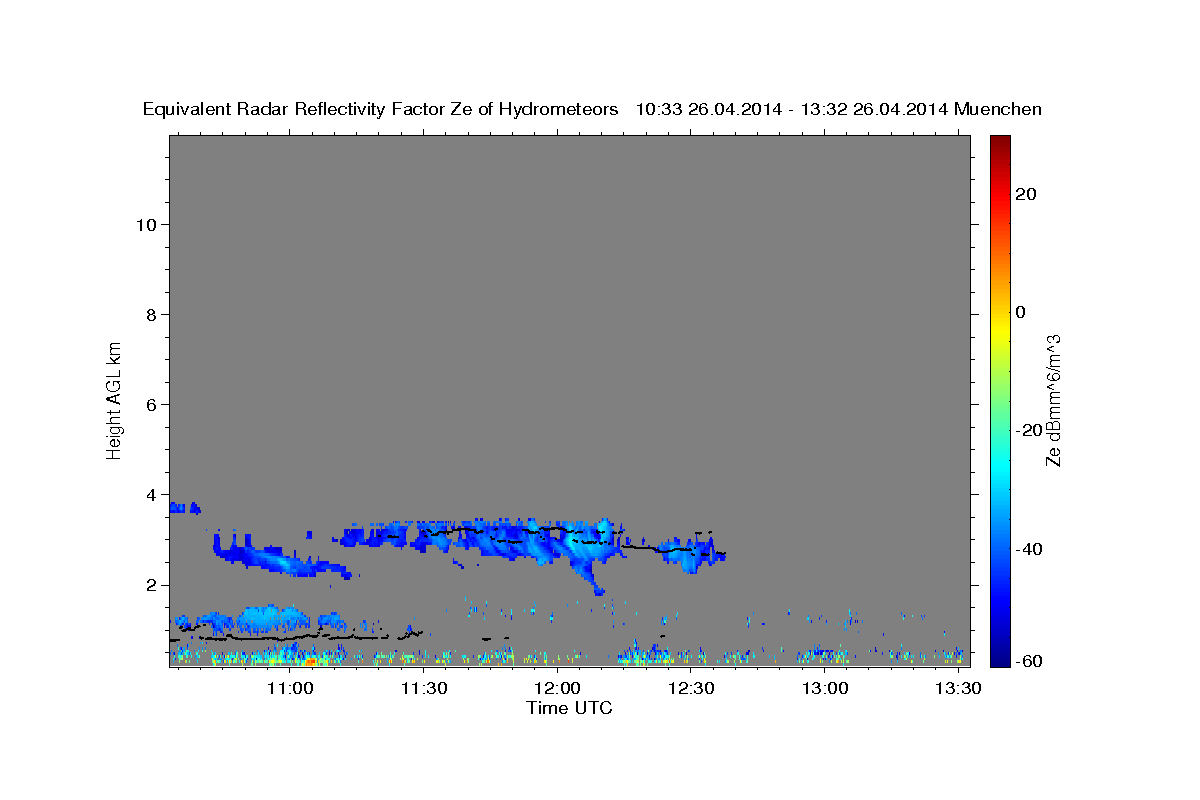
Task: Click the 12:30 time tick label
Action: coord(691,689)
